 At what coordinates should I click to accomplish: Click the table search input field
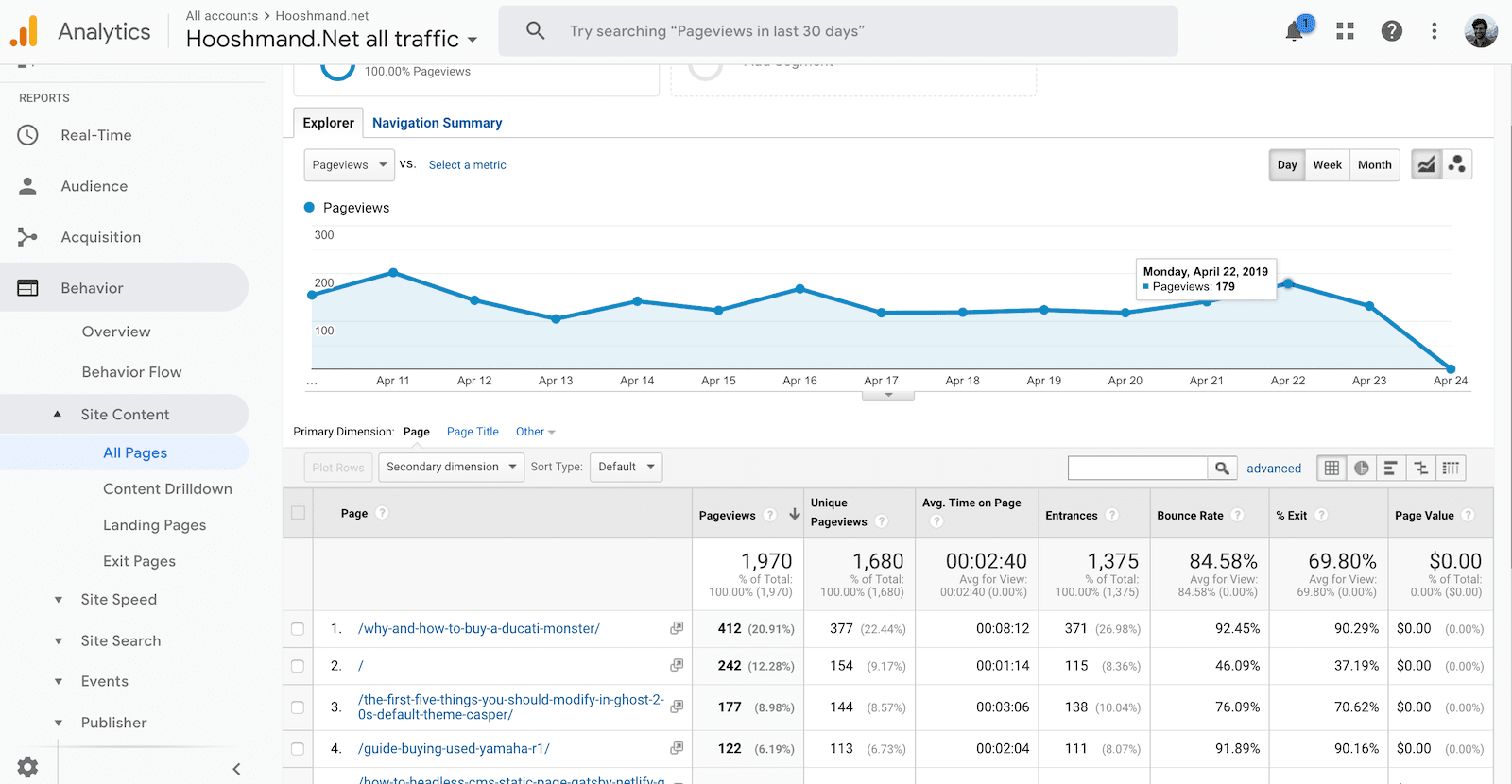point(1138,468)
